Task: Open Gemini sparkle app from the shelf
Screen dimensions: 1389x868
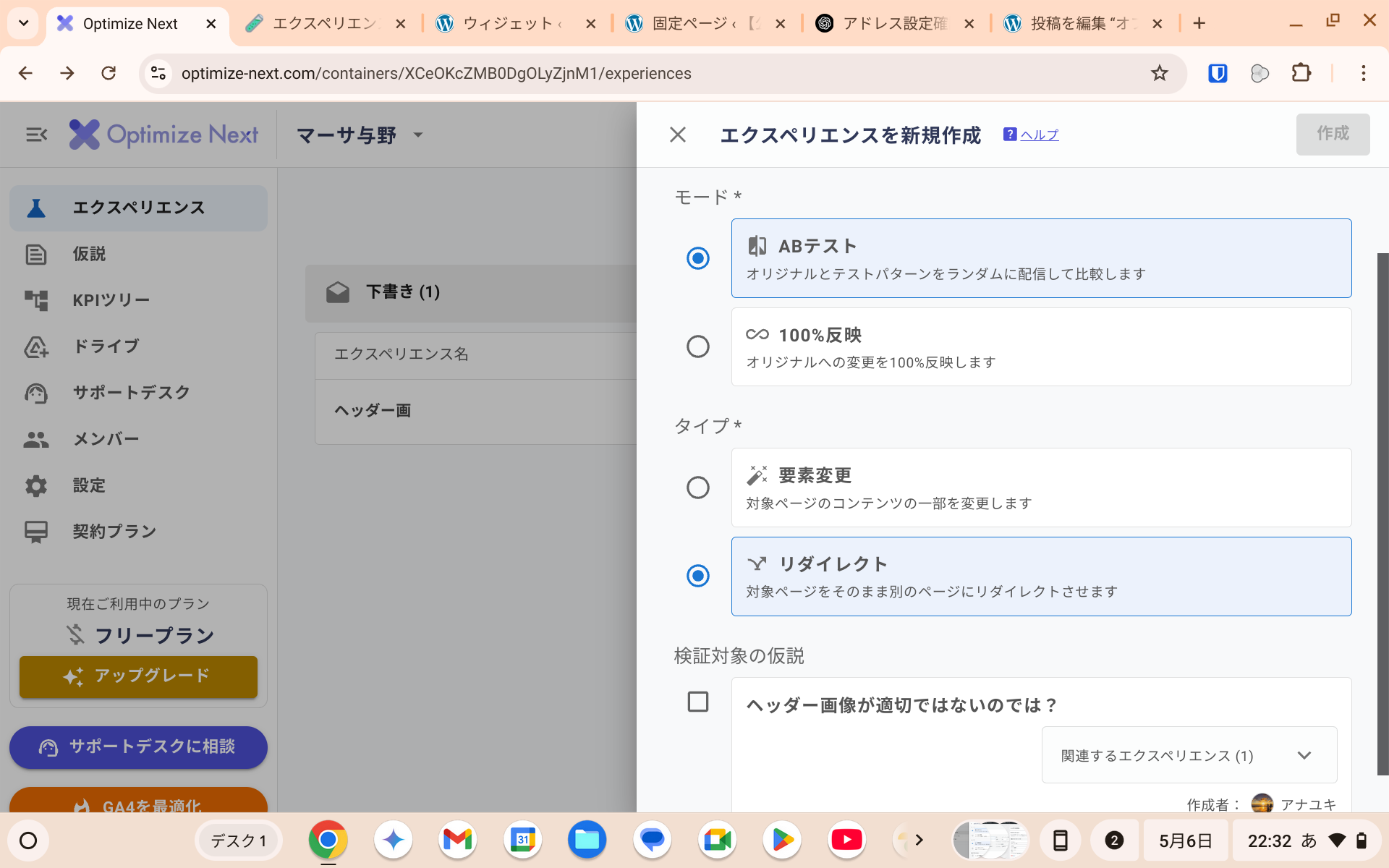Action: (x=393, y=840)
